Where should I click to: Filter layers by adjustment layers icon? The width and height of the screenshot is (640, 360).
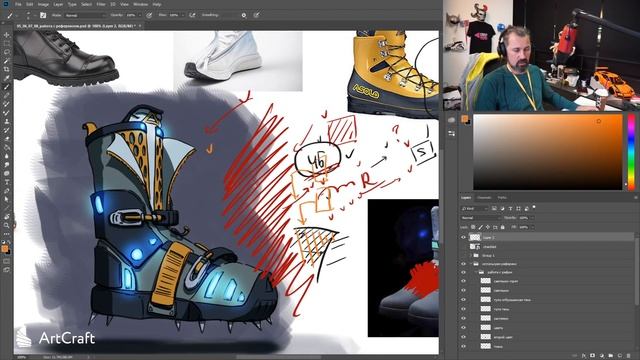pyautogui.click(x=502, y=208)
